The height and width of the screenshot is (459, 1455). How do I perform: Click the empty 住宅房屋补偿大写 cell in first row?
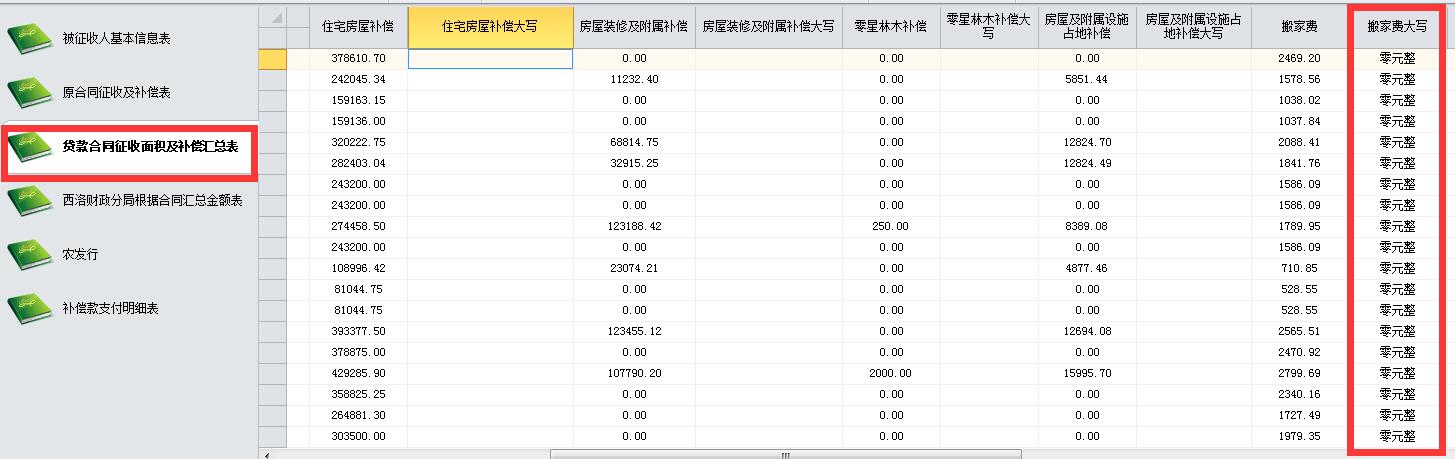point(490,59)
